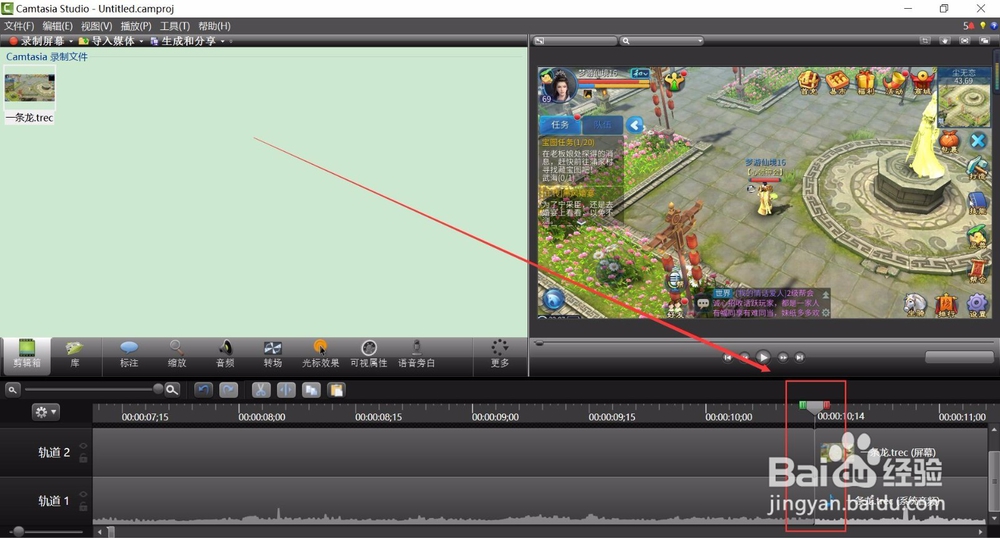This screenshot has height=538, width=1000.
Task: Click the green selection start handle
Action: (x=803, y=405)
